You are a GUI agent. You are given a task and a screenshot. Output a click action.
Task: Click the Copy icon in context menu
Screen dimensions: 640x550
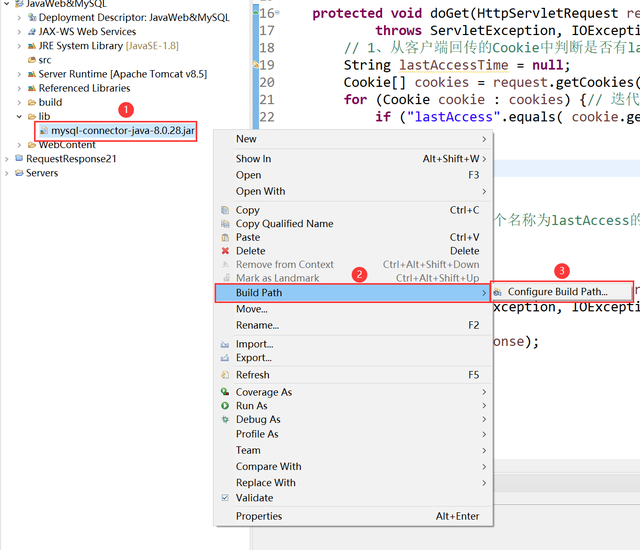[x=225, y=210]
